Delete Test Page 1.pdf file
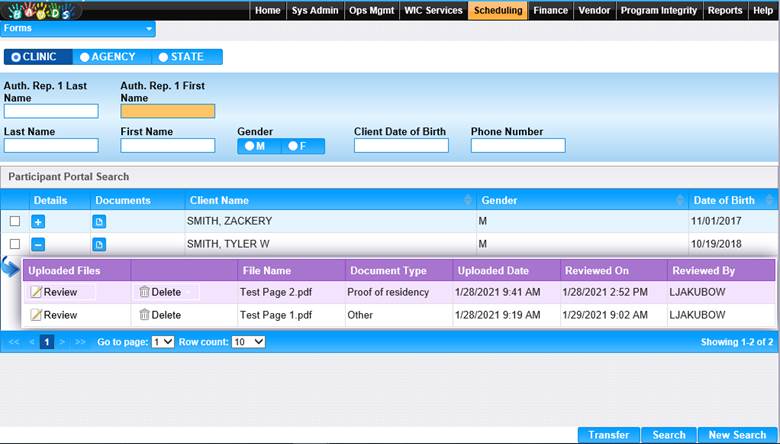Image resolution: width=780 pixels, height=444 pixels. [160, 315]
